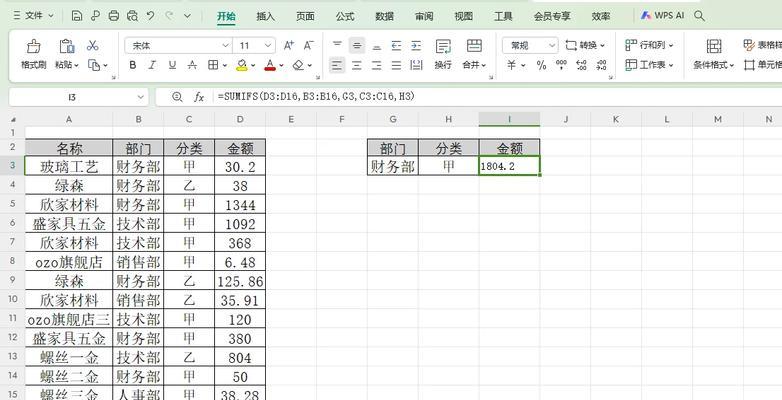Image resolution: width=782 pixels, height=400 pixels.
Task: Open the File (文件) menu
Action: click(x=33, y=16)
